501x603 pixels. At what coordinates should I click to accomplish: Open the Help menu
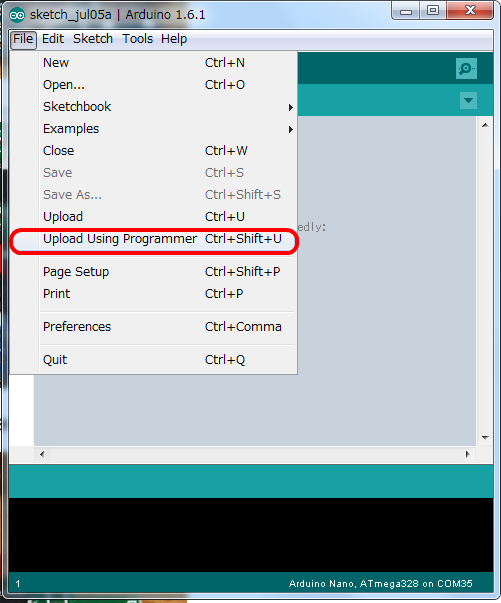coord(174,39)
